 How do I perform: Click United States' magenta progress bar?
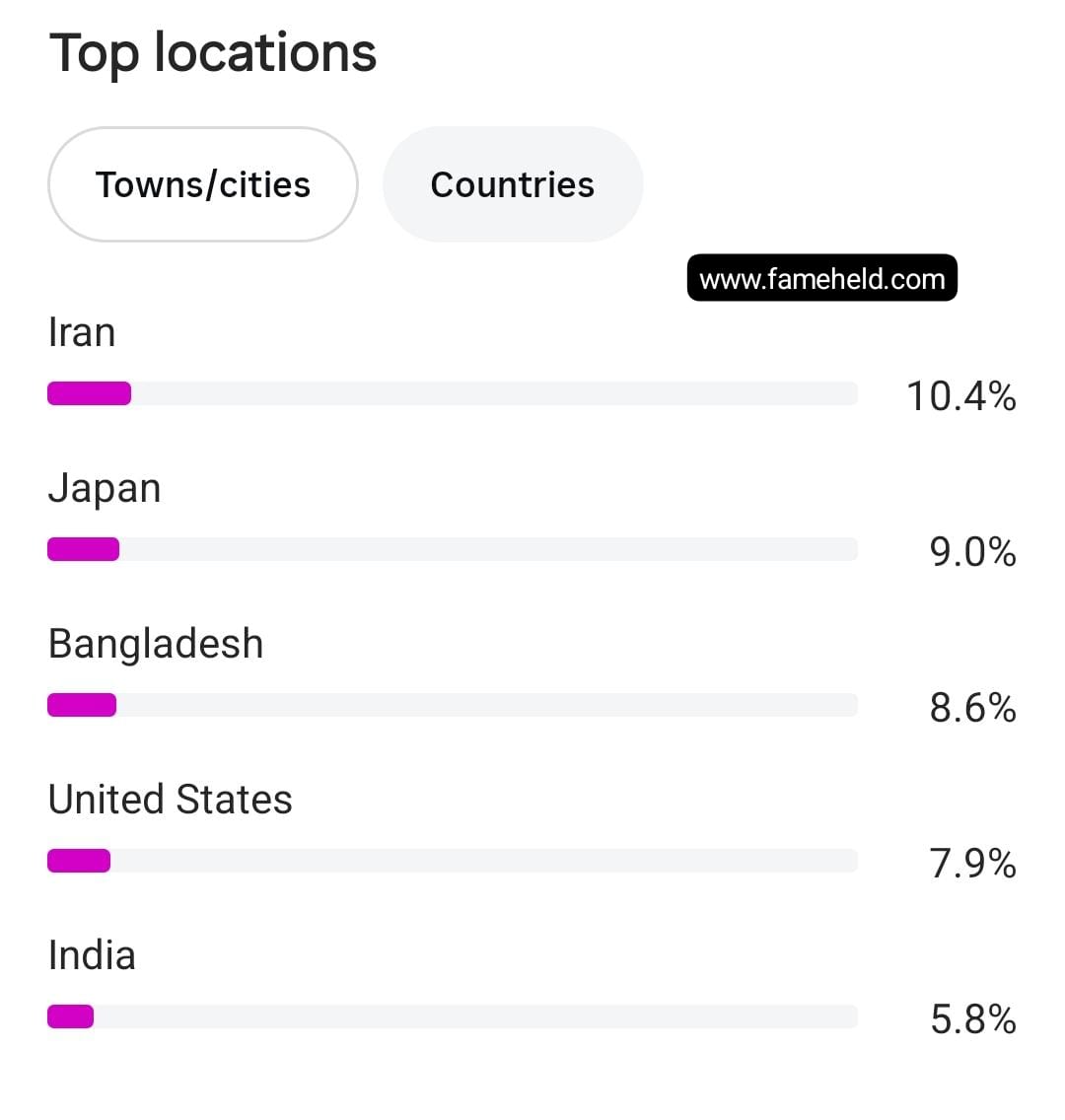79,861
